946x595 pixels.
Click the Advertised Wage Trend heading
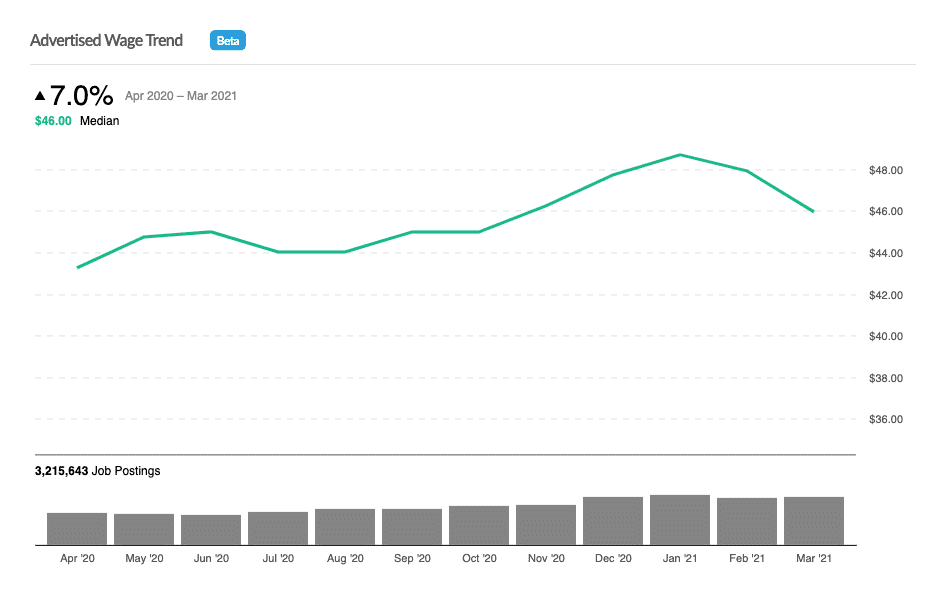107,41
